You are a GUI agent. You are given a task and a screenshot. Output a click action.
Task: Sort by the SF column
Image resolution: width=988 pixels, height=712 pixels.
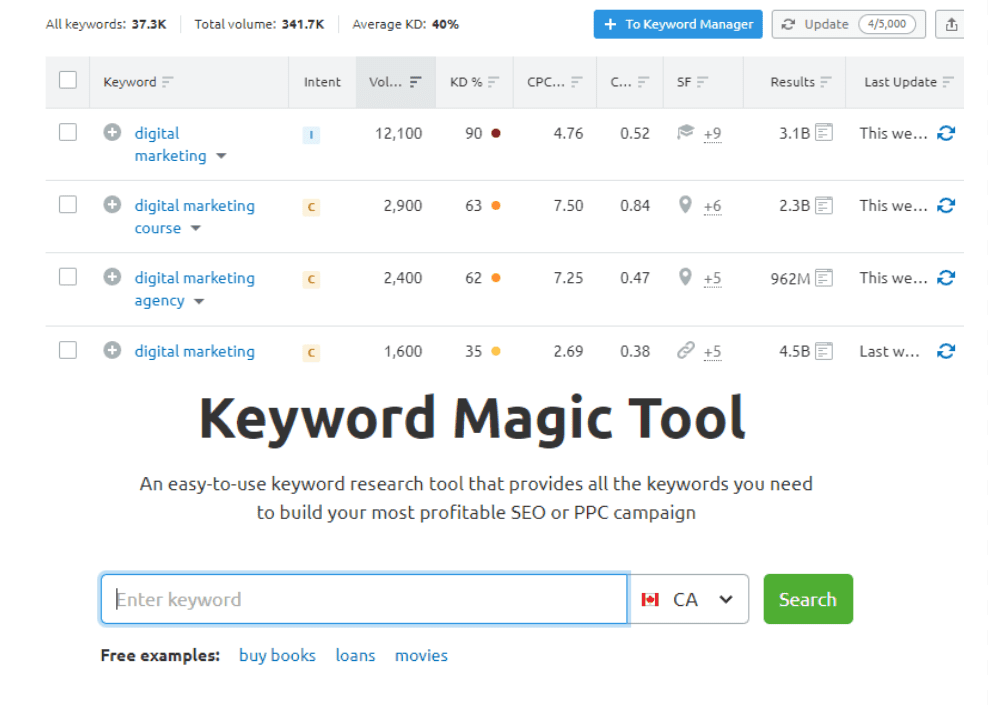coord(703,82)
